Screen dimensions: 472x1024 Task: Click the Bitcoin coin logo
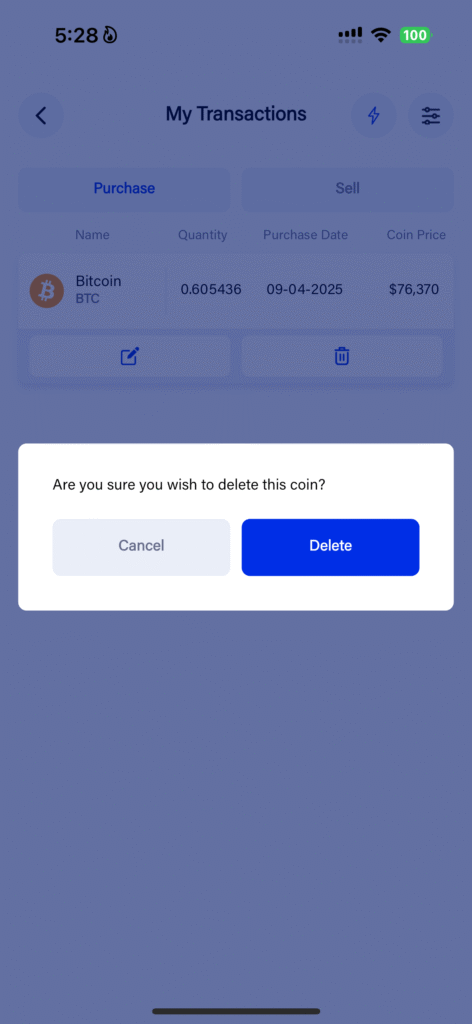(x=47, y=291)
